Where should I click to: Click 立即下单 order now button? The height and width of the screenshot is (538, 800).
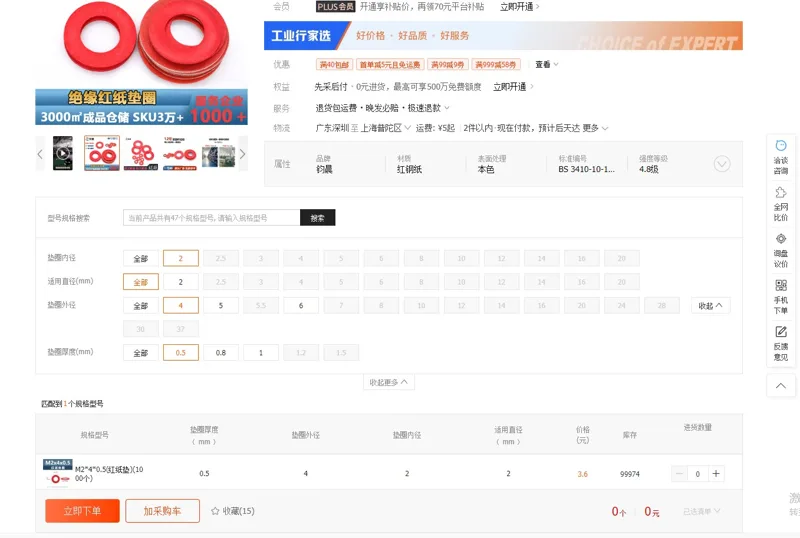pyautogui.click(x=83, y=511)
